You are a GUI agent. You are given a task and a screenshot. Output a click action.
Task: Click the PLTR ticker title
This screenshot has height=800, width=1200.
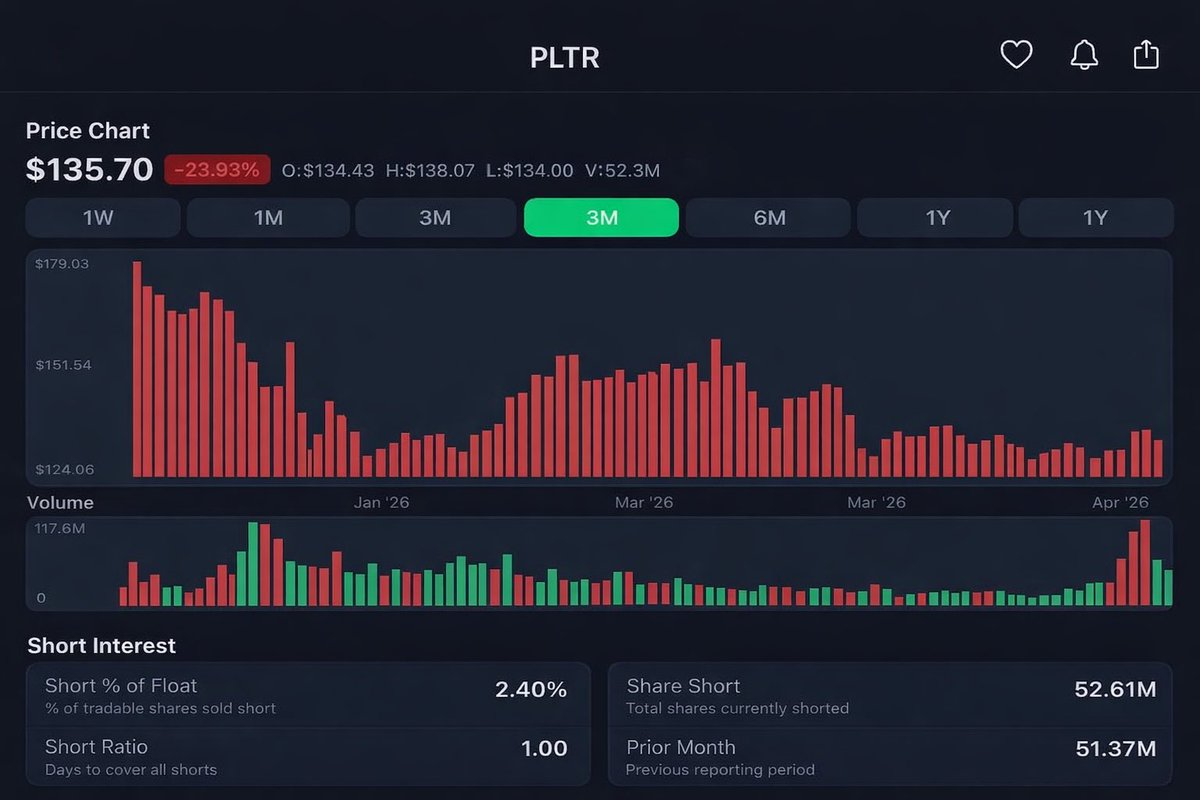pos(565,57)
